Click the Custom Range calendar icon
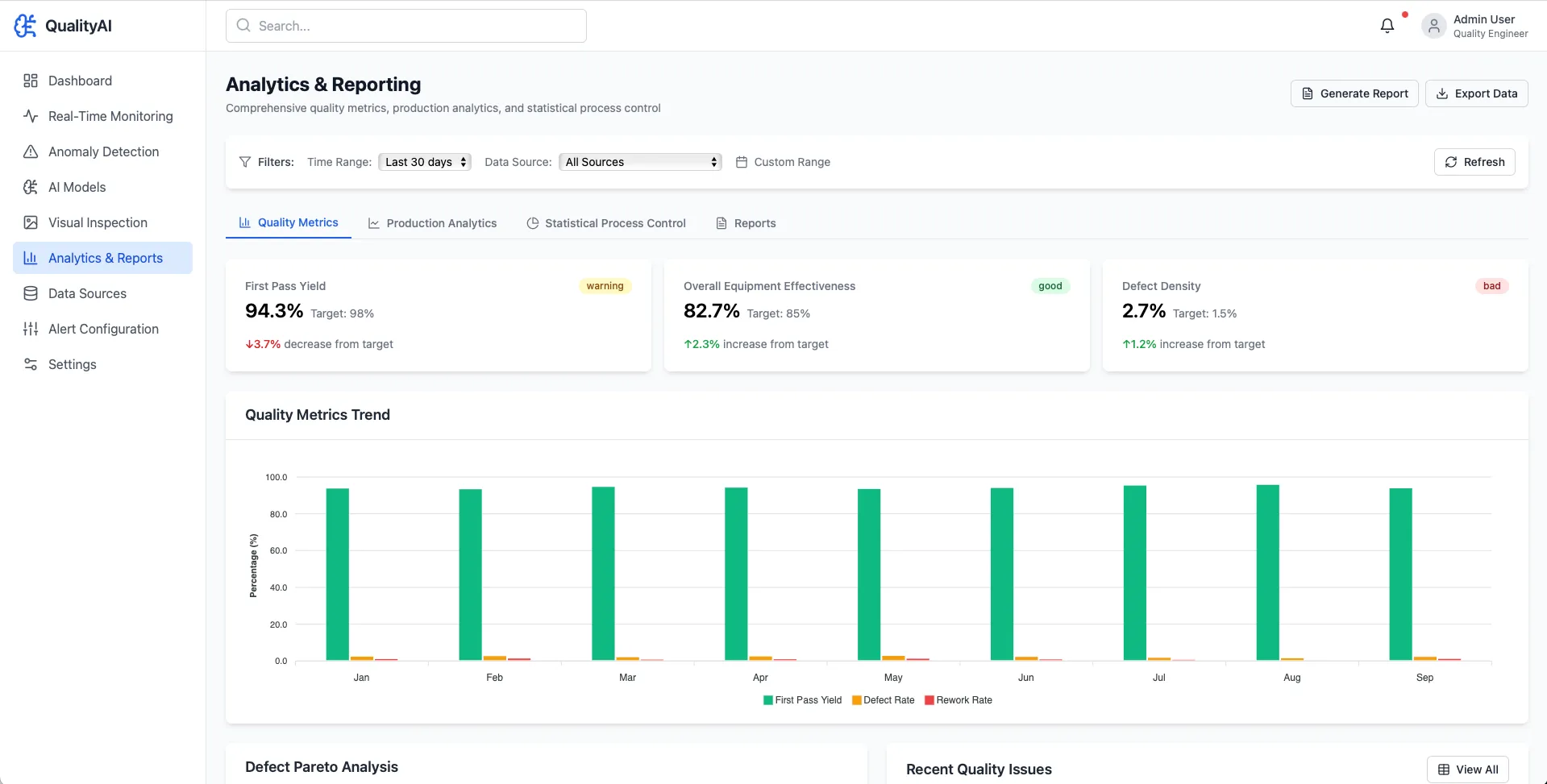This screenshot has height=784, width=1547. click(x=742, y=162)
